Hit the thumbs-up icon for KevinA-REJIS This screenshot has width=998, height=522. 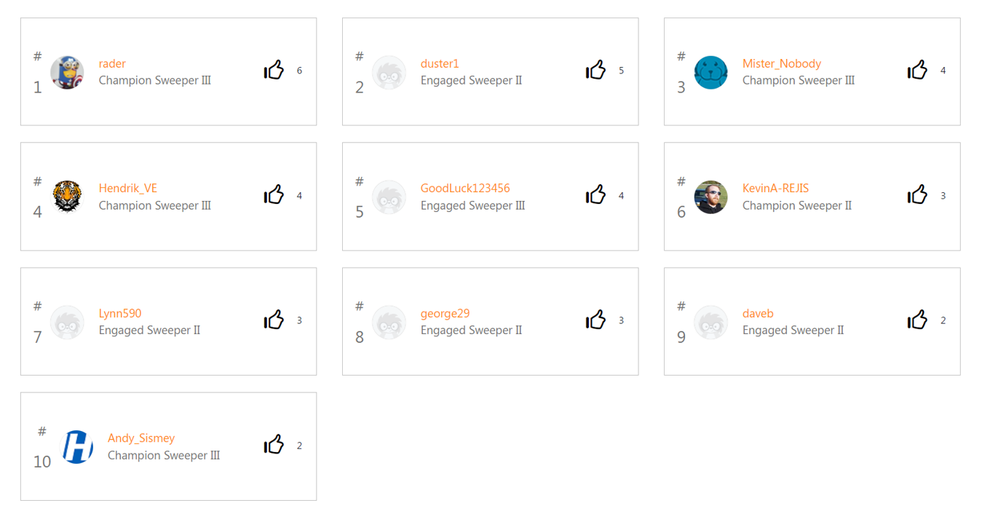918,196
